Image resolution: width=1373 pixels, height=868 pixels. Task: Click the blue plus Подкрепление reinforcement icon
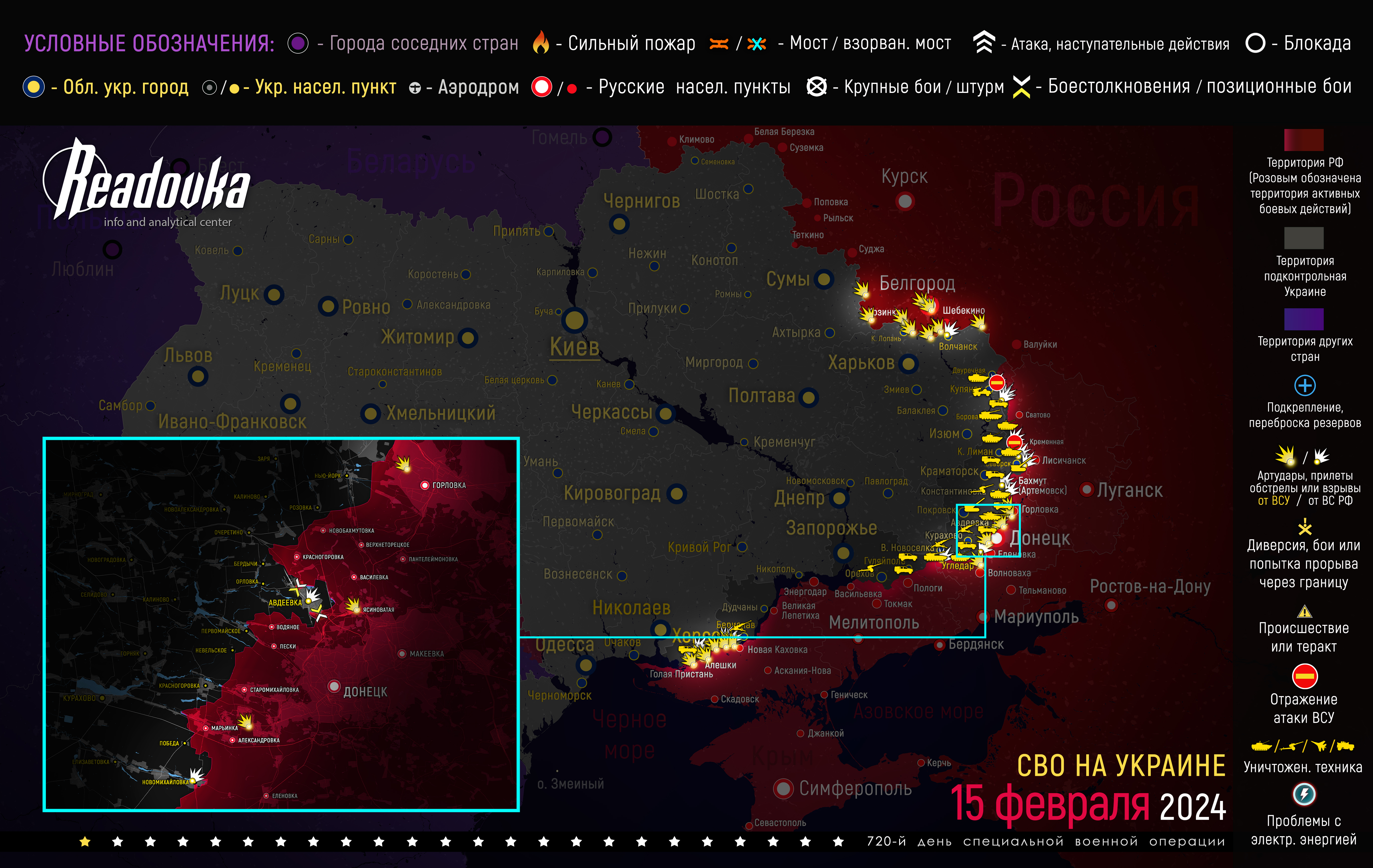[x=1305, y=385]
